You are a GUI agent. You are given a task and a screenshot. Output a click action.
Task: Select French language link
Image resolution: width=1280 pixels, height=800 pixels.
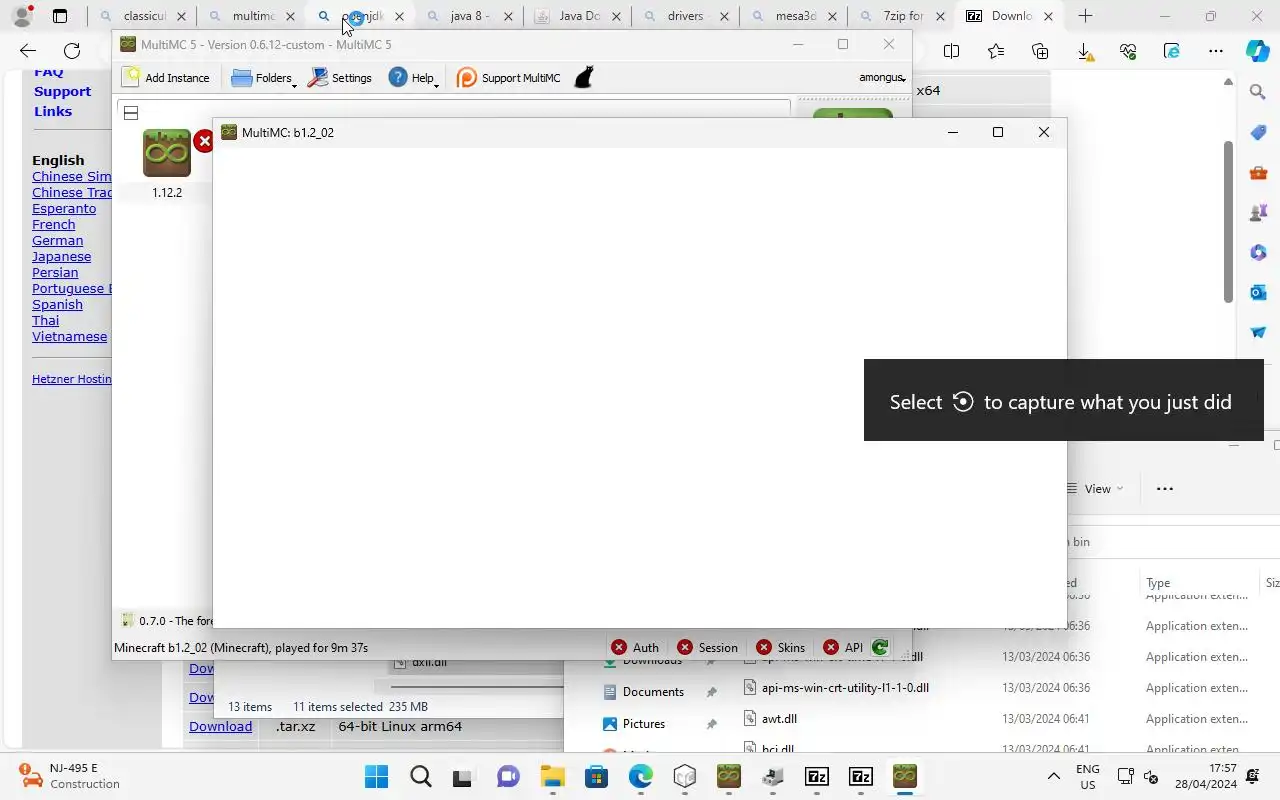click(54, 224)
